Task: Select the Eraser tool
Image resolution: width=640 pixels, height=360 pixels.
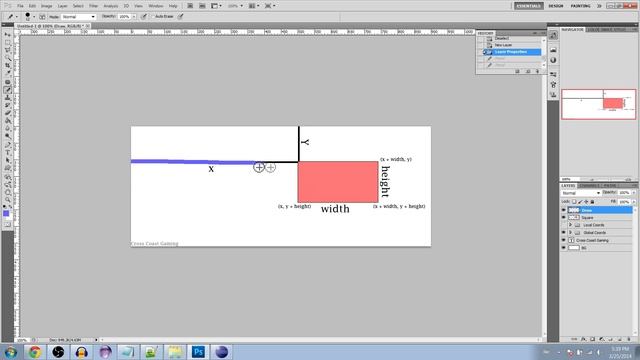Action: (x=7, y=113)
